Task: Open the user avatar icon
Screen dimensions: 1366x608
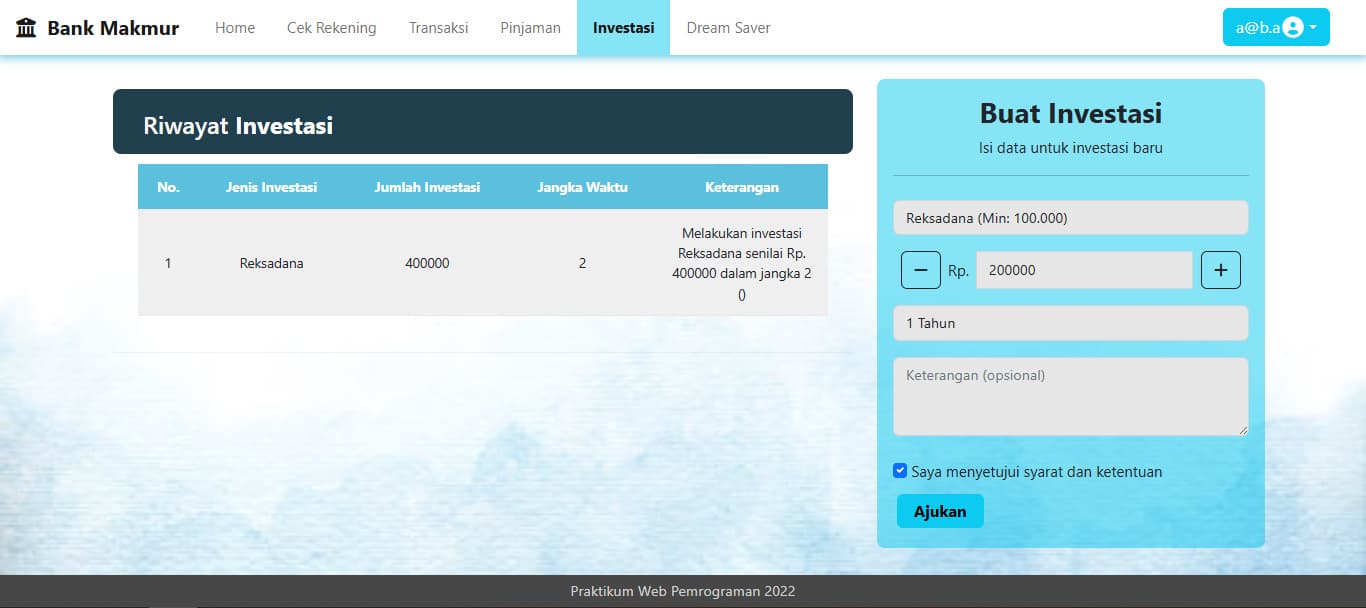Action: [x=1294, y=27]
